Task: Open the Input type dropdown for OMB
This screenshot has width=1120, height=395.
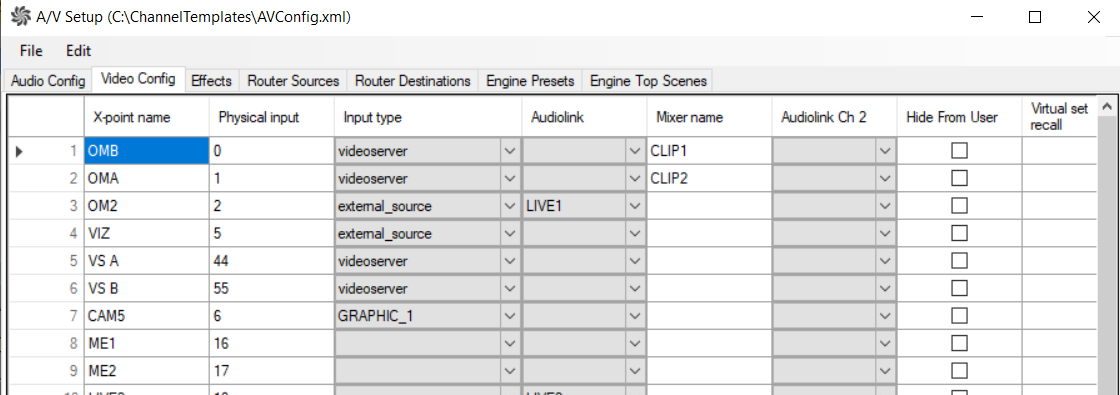Action: tap(509, 151)
